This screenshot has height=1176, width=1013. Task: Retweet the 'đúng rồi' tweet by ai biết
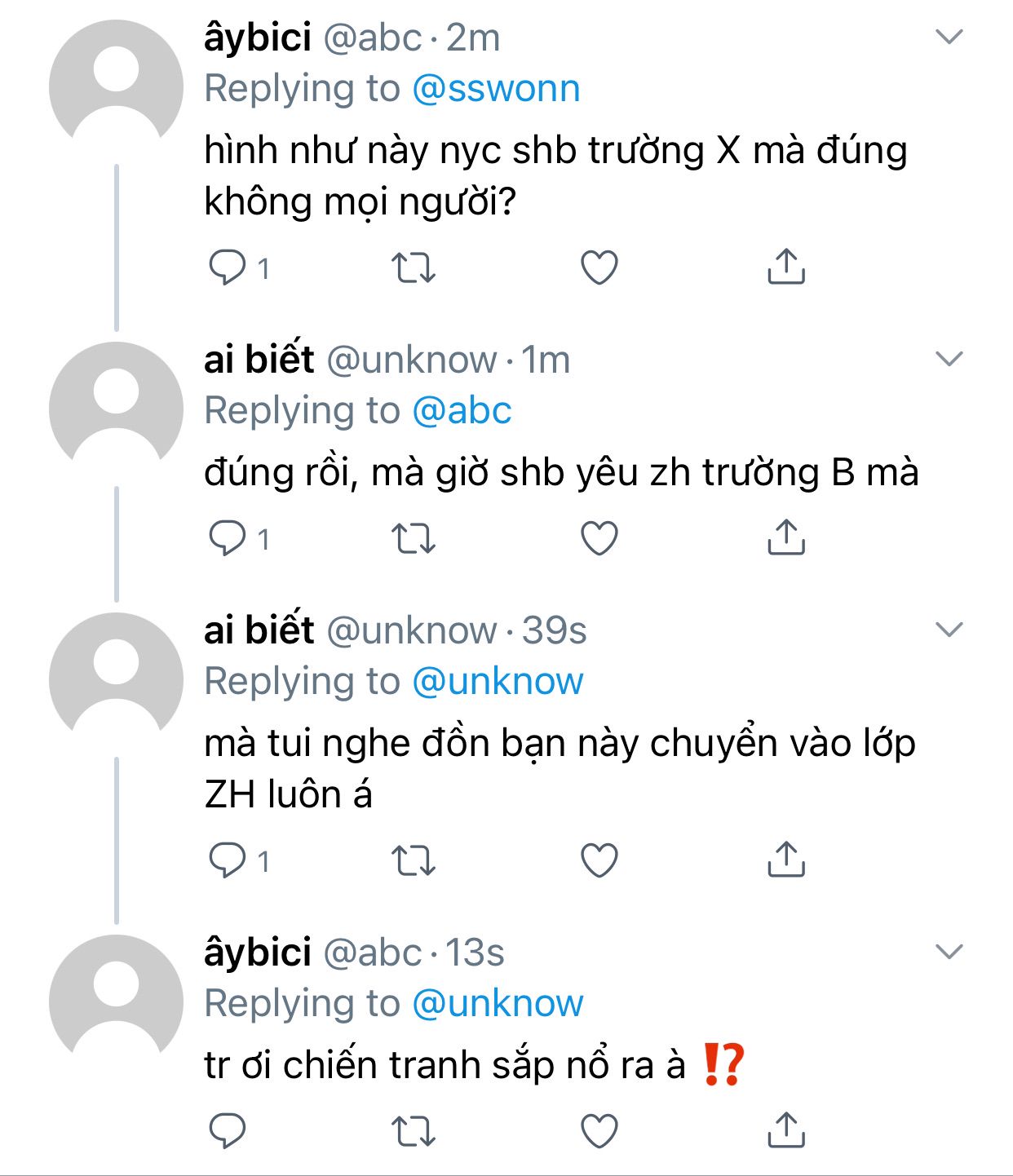click(414, 538)
